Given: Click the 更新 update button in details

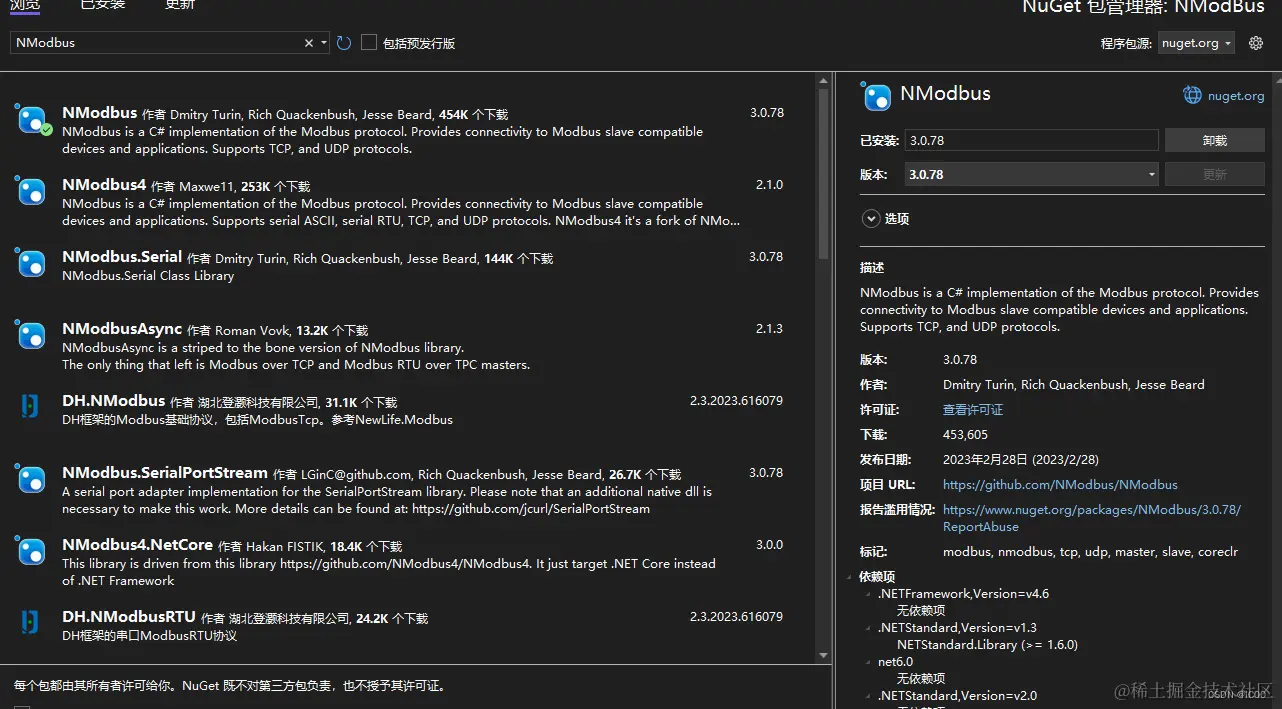Looking at the screenshot, I should 1214,174.
